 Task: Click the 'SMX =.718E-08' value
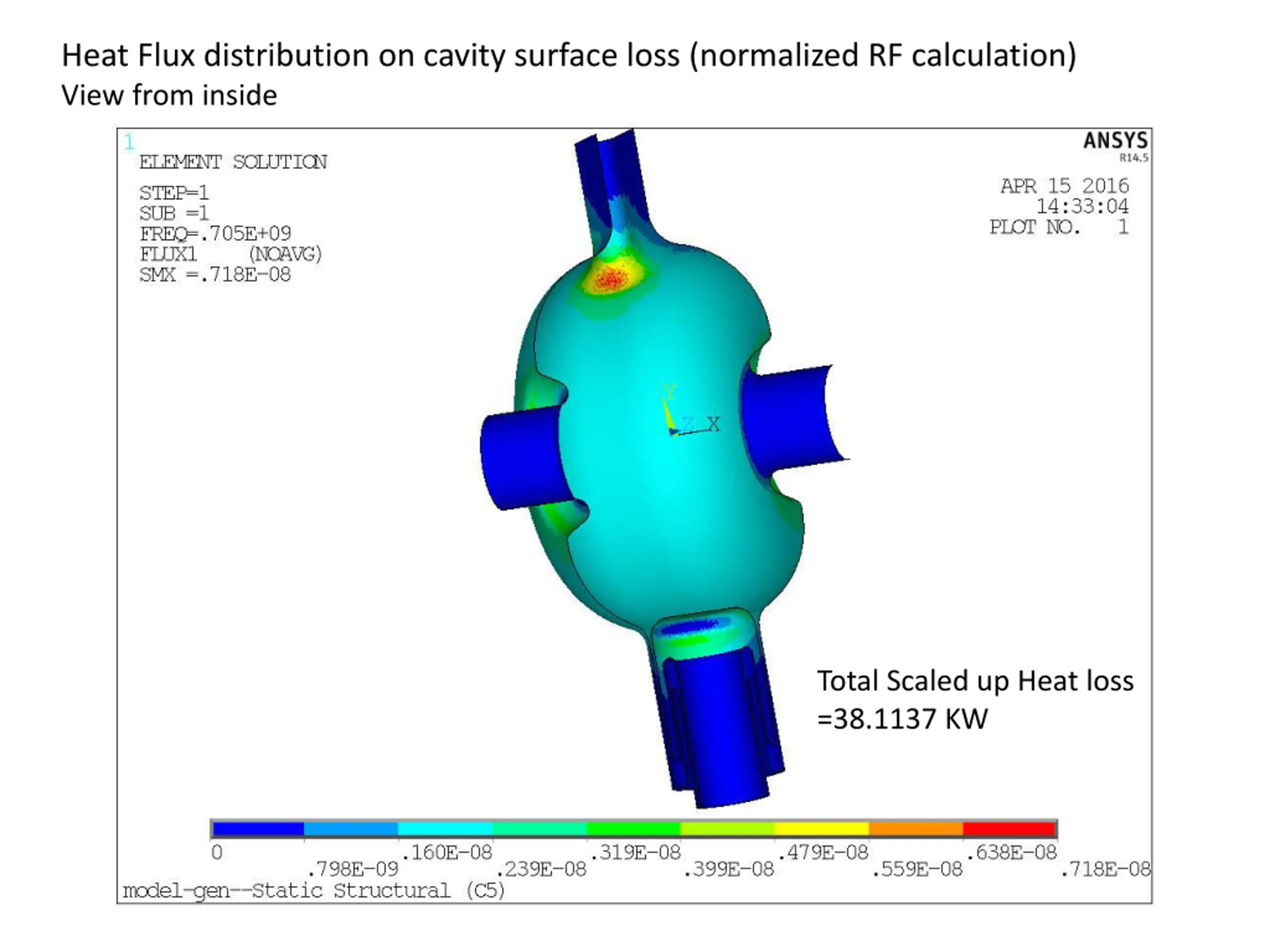[x=215, y=274]
